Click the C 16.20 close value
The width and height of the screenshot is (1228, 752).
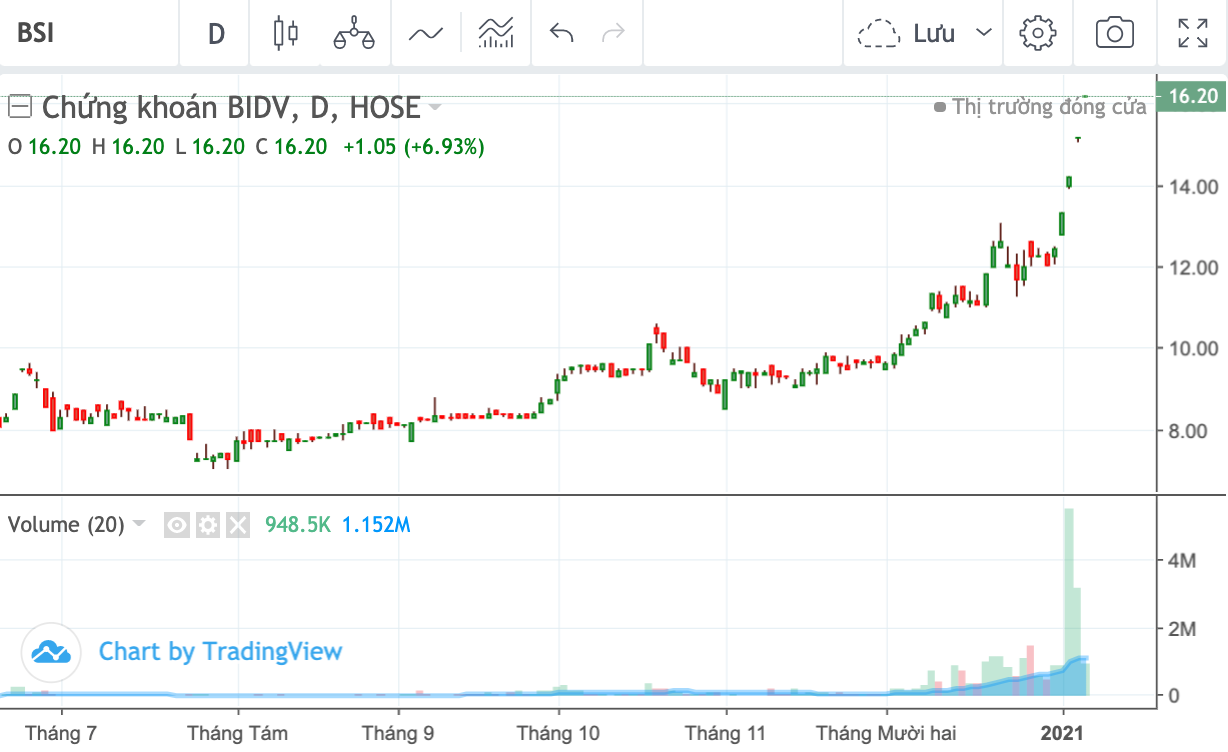pyautogui.click(x=292, y=147)
